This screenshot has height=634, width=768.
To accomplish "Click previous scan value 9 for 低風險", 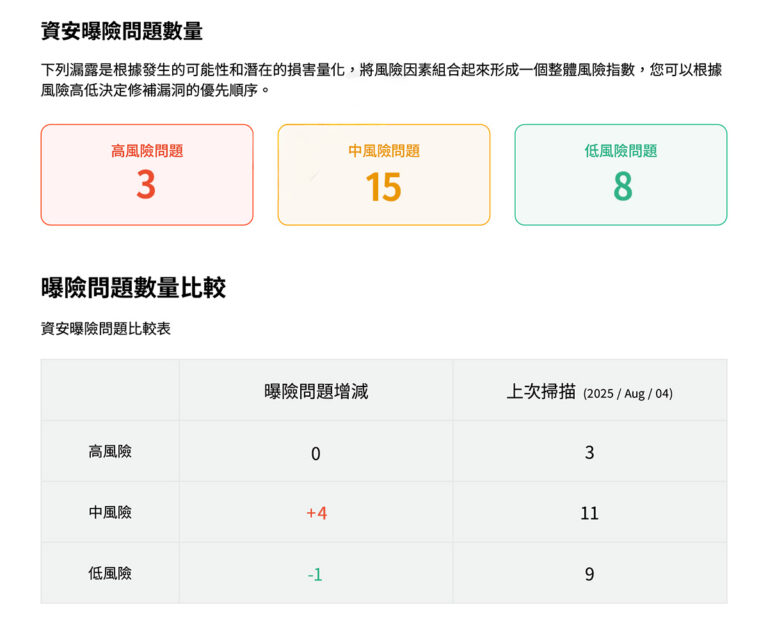I will tap(589, 574).
